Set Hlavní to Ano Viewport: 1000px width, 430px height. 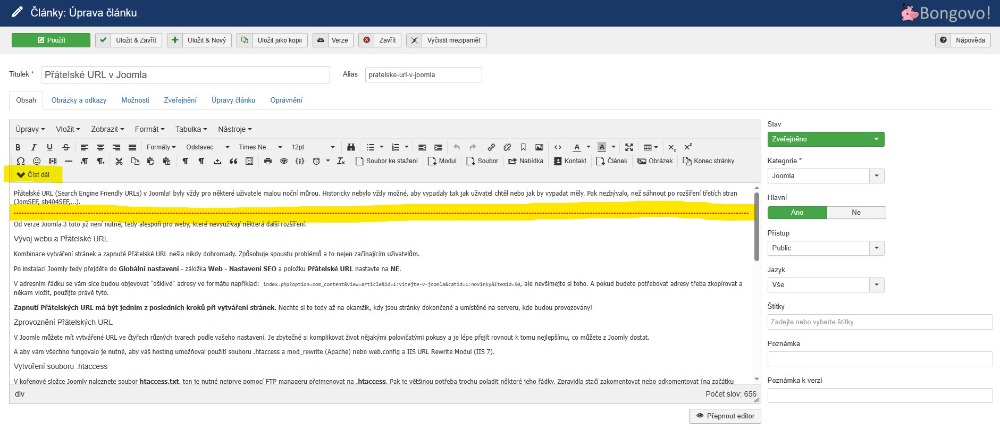click(796, 212)
